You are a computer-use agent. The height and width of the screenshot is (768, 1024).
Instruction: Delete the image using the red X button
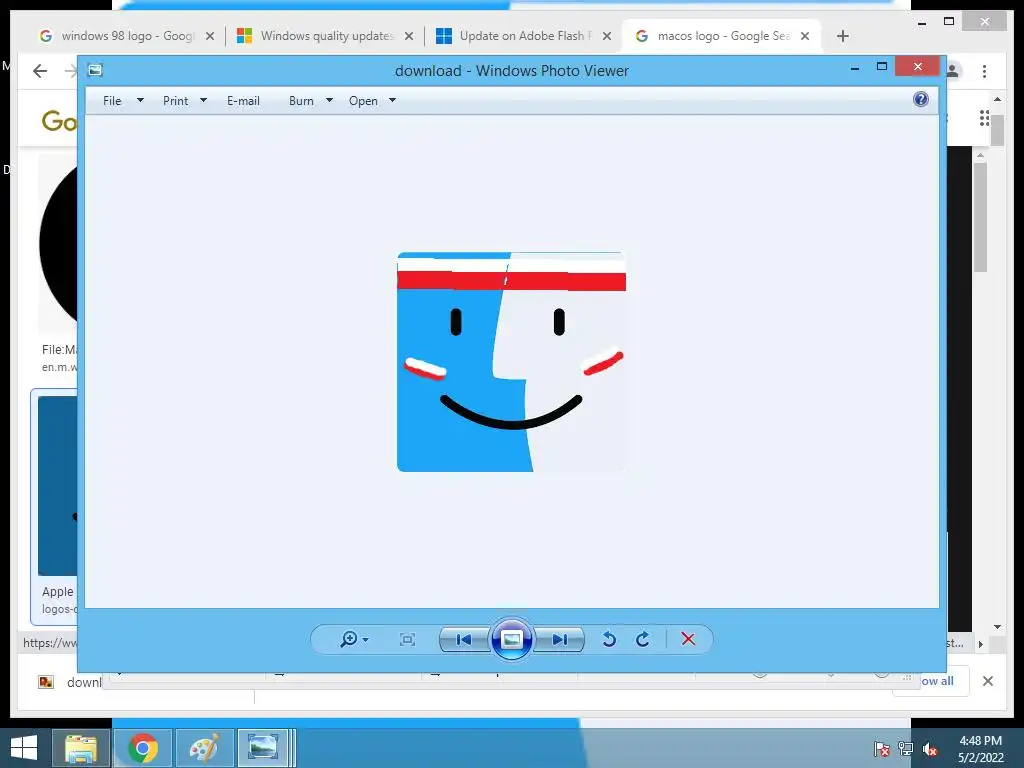click(x=688, y=639)
